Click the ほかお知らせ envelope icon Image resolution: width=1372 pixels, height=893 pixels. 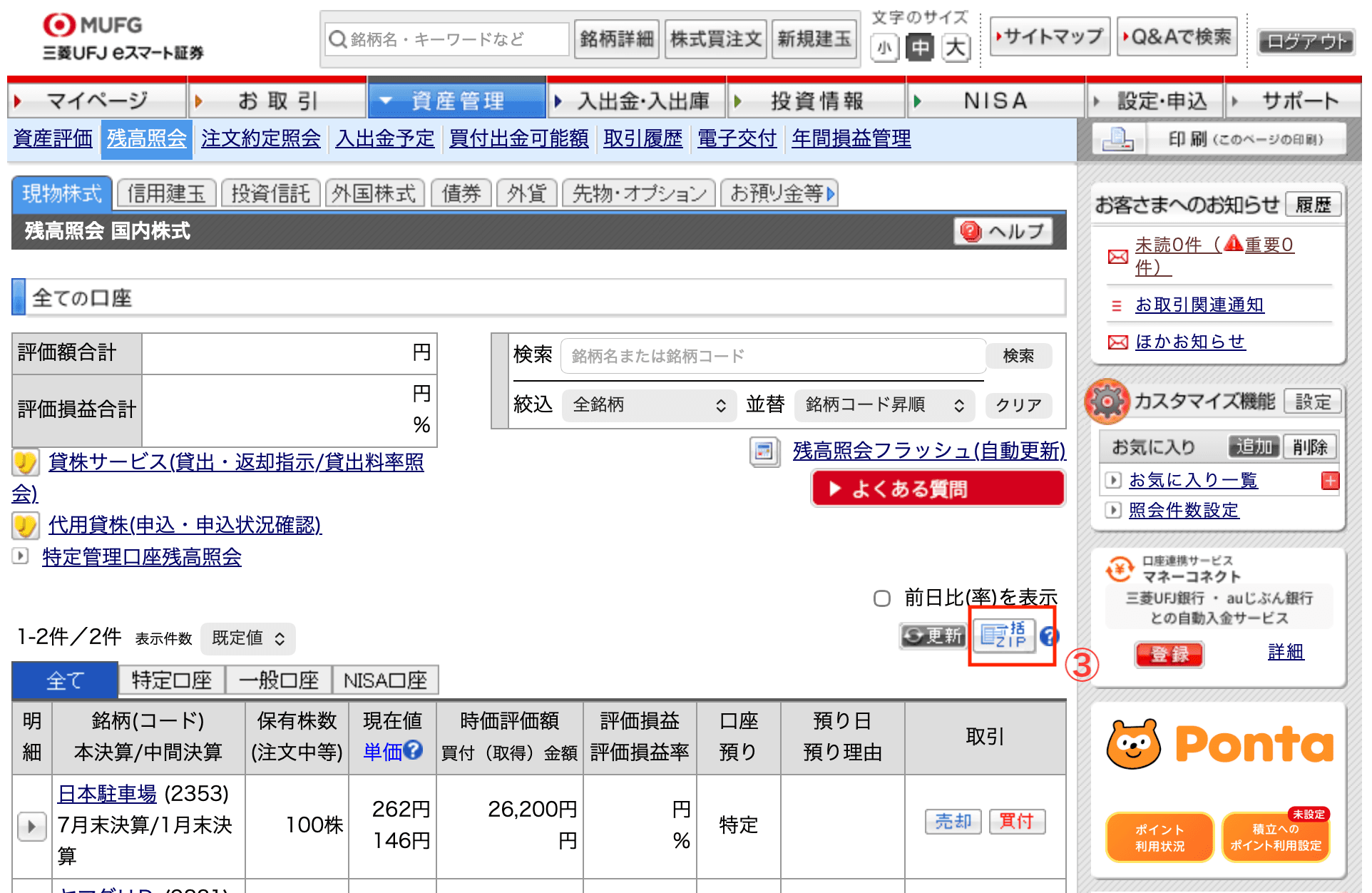[1117, 342]
